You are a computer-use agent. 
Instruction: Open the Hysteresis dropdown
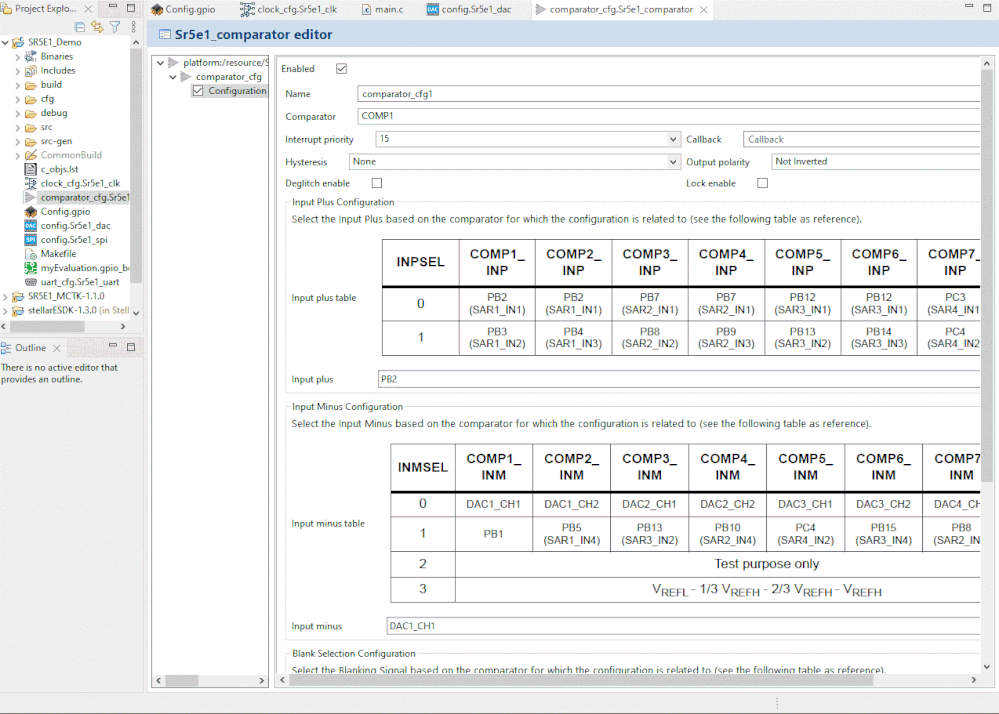pos(673,162)
